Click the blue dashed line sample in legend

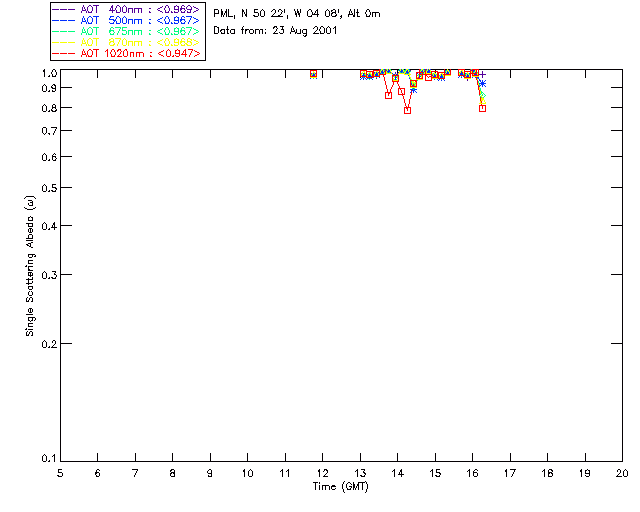(64, 20)
